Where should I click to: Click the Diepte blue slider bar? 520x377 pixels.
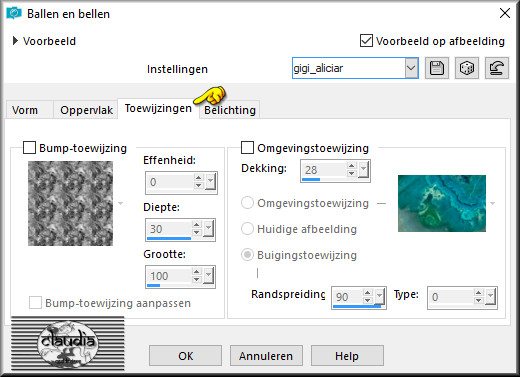[169, 238]
